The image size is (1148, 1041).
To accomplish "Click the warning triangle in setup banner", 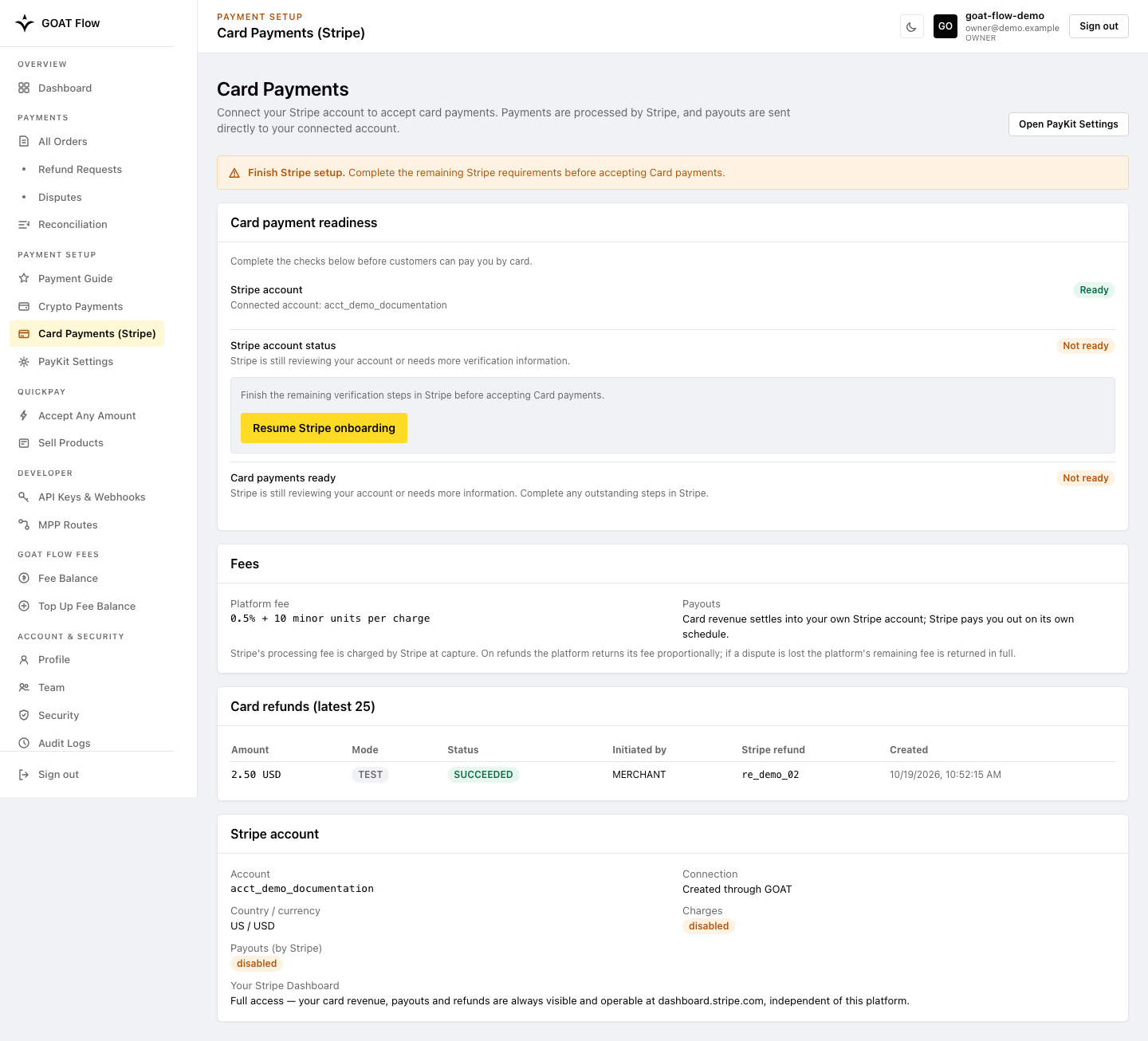I will tap(234, 173).
